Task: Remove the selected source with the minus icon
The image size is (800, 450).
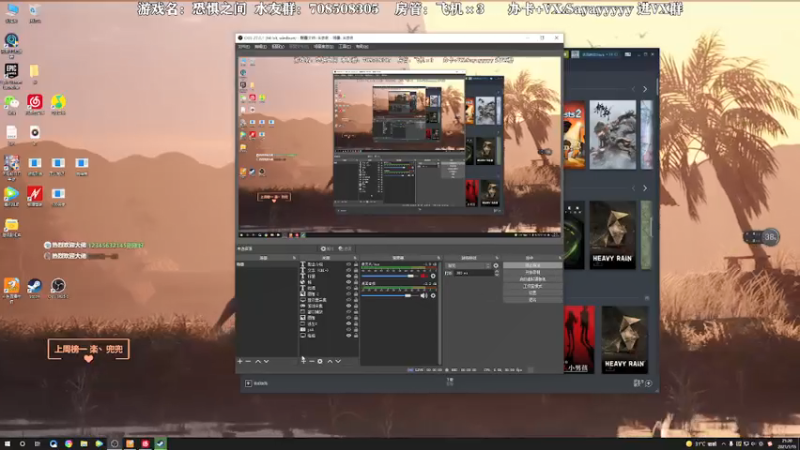Action: tap(312, 361)
